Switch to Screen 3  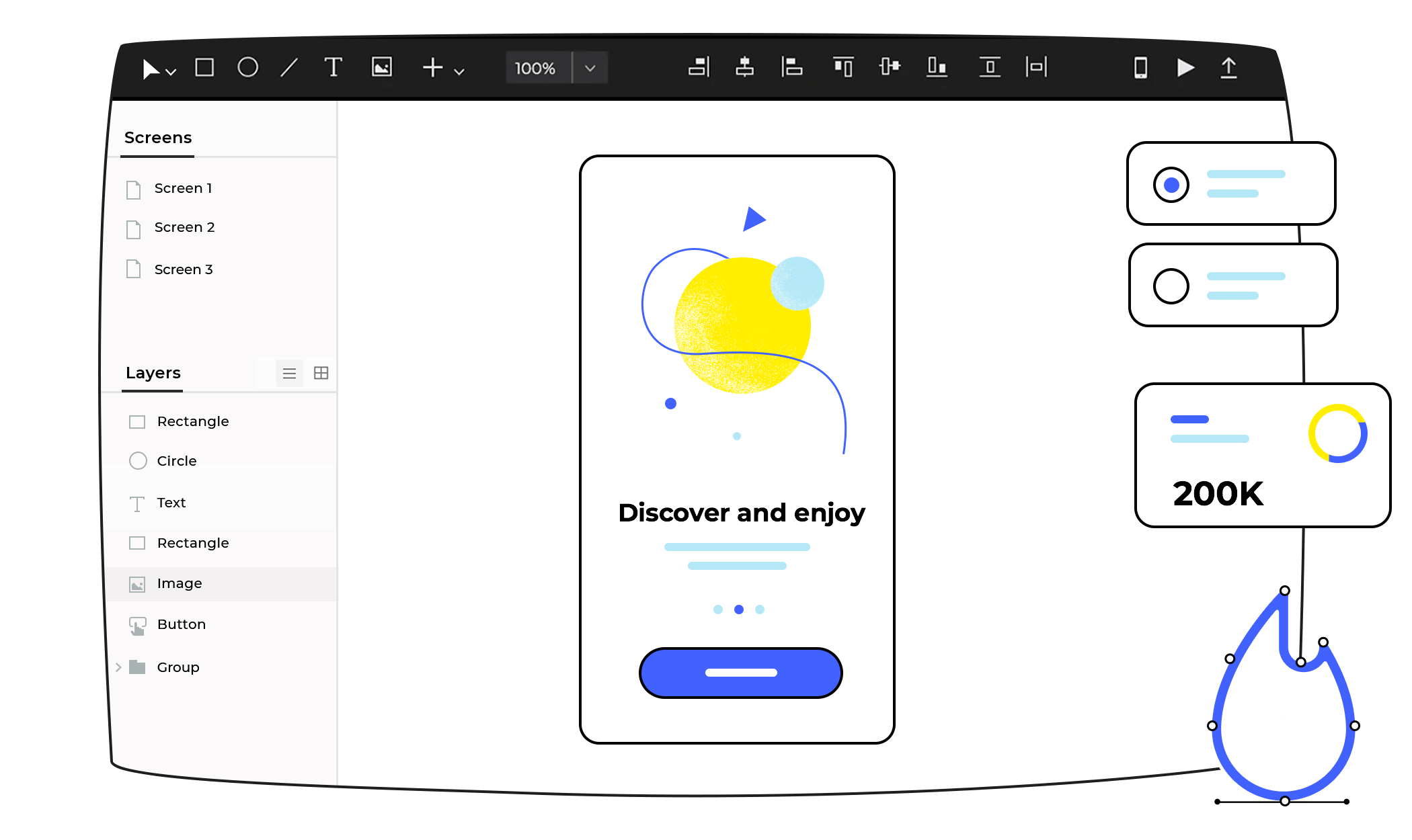point(184,268)
